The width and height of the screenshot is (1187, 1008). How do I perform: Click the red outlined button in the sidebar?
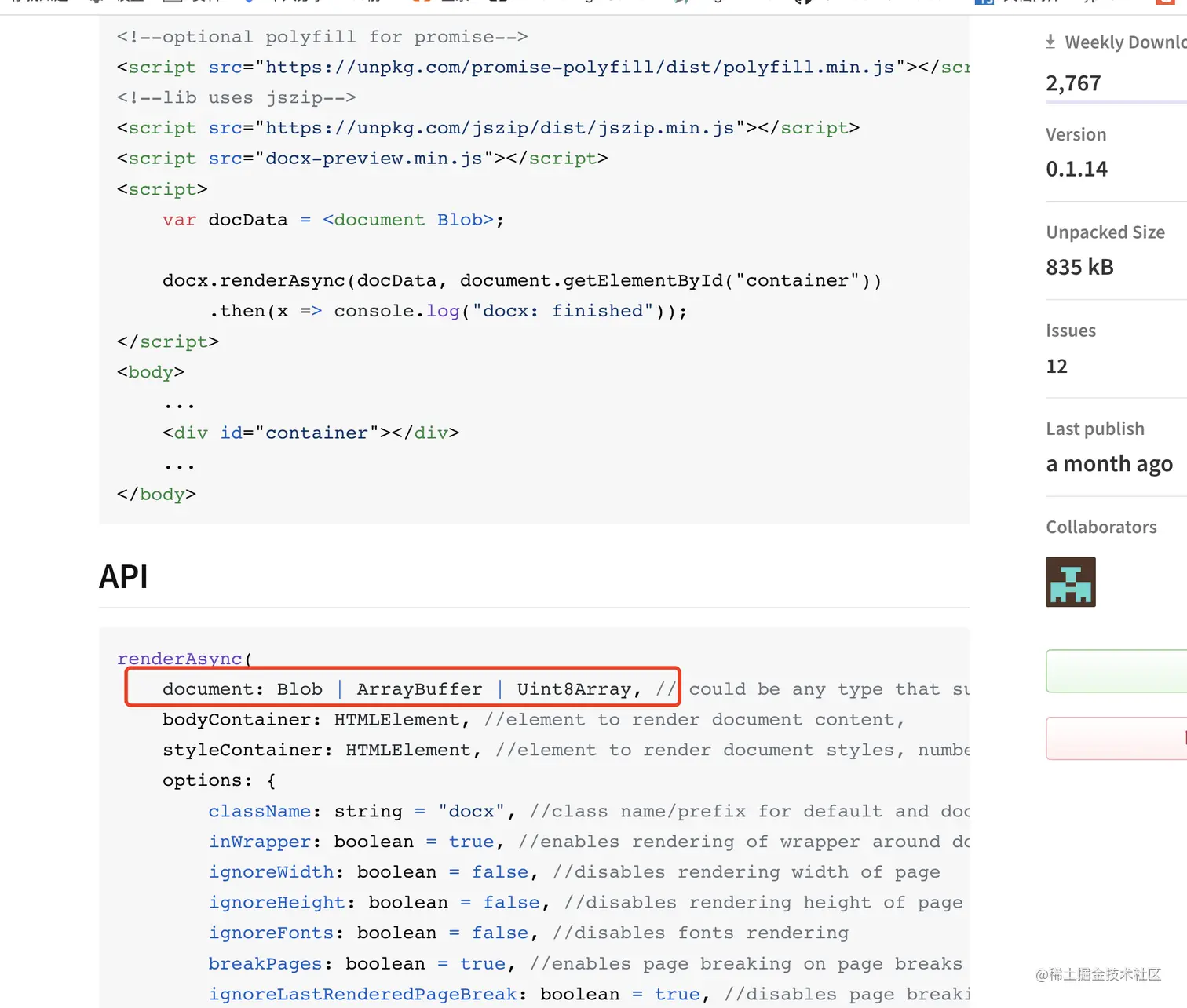coord(1116,738)
